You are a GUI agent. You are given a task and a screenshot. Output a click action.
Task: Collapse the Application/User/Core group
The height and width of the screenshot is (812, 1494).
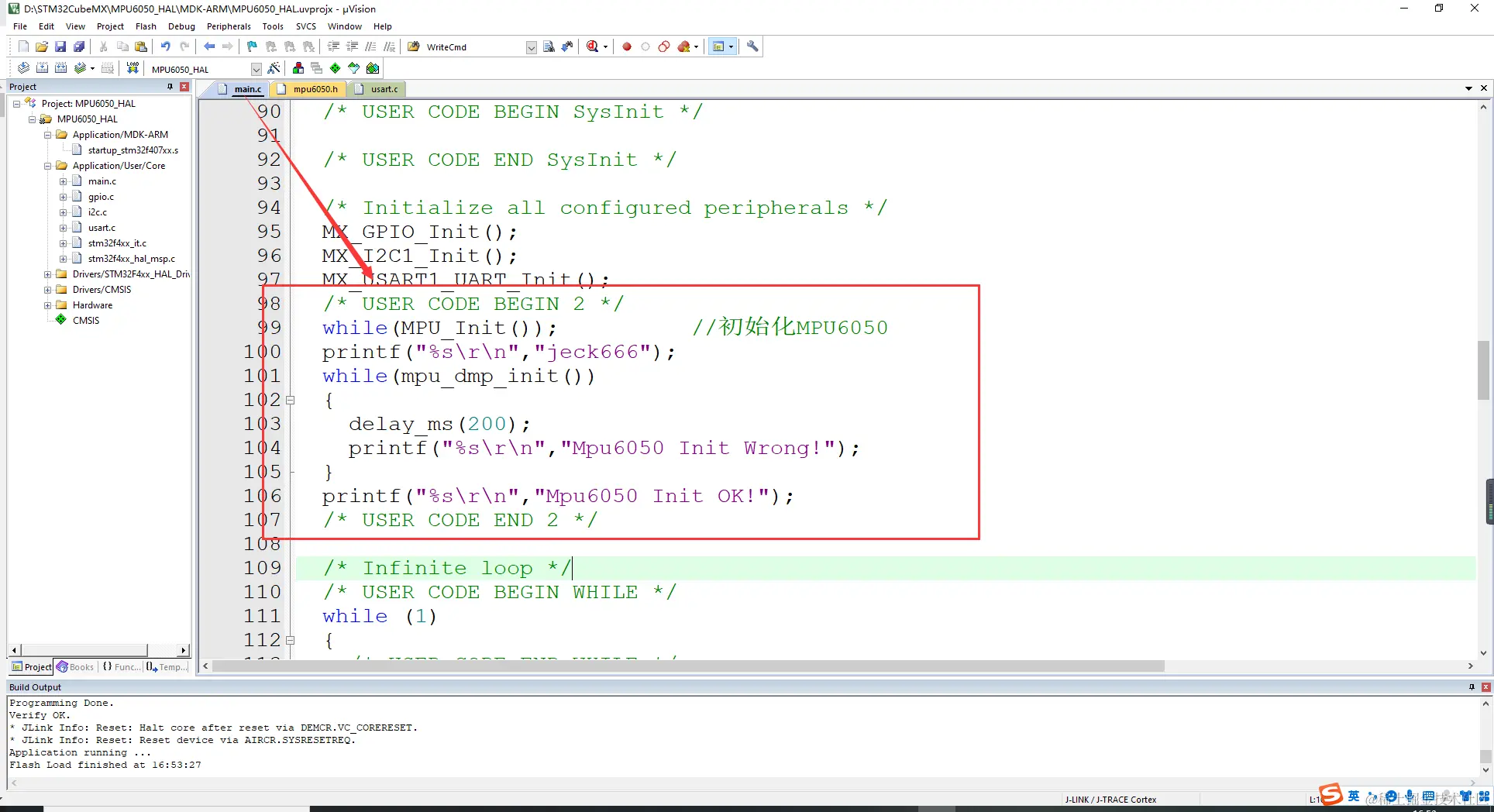pos(47,165)
